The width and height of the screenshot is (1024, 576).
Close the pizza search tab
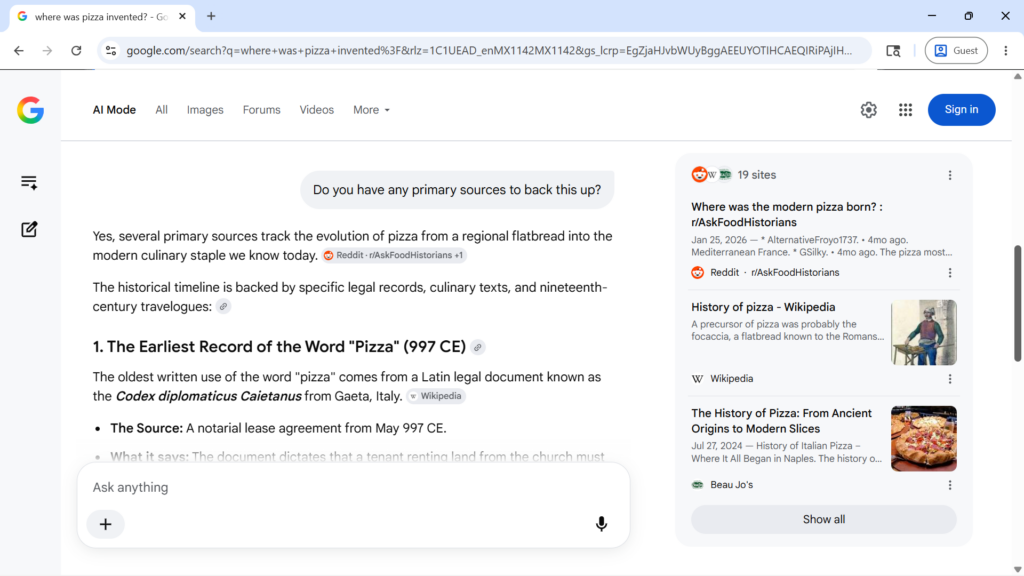(182, 16)
